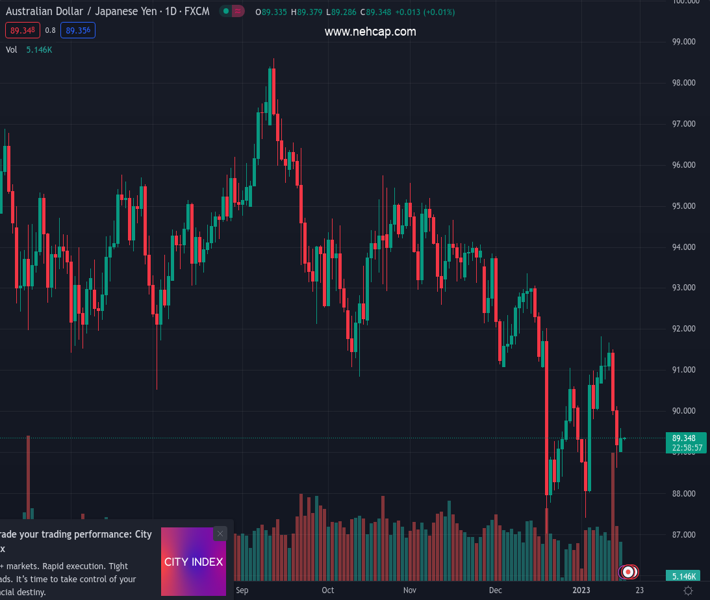
Task: Click the 98.000 level on price axis
Action: (x=684, y=83)
